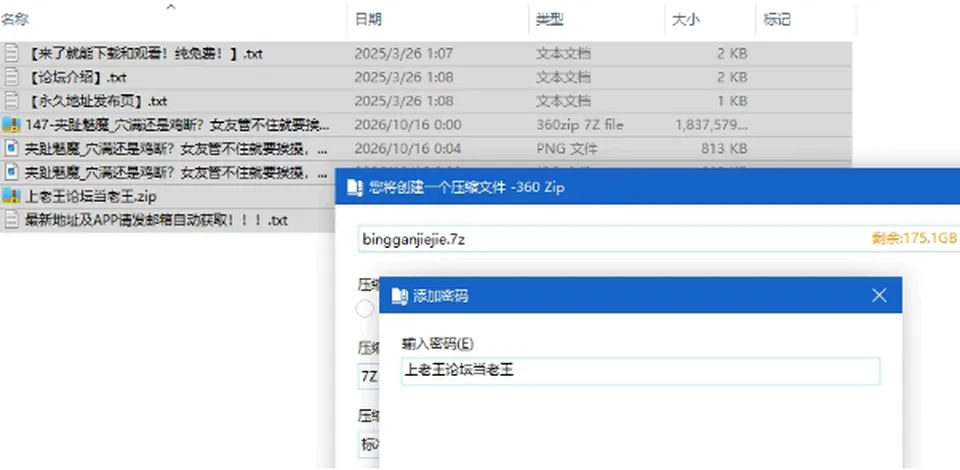Viewport: 960px width, 470px height.
Task: Click the 标记 column header
Action: 777,20
